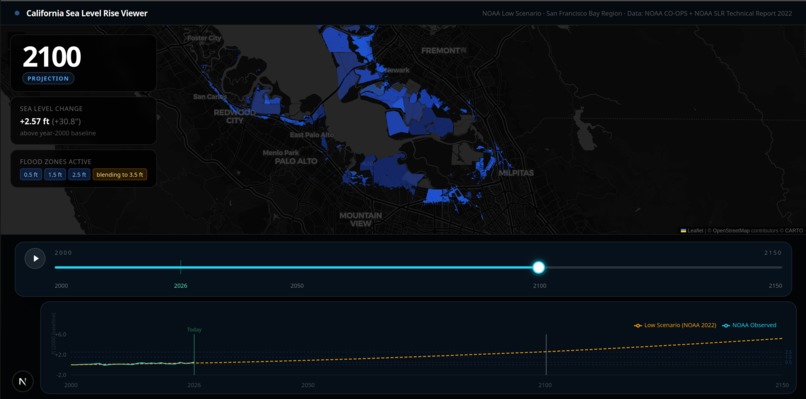Click the +6.0 chart axis label
Screen dimensions: 806x399
coord(61,334)
